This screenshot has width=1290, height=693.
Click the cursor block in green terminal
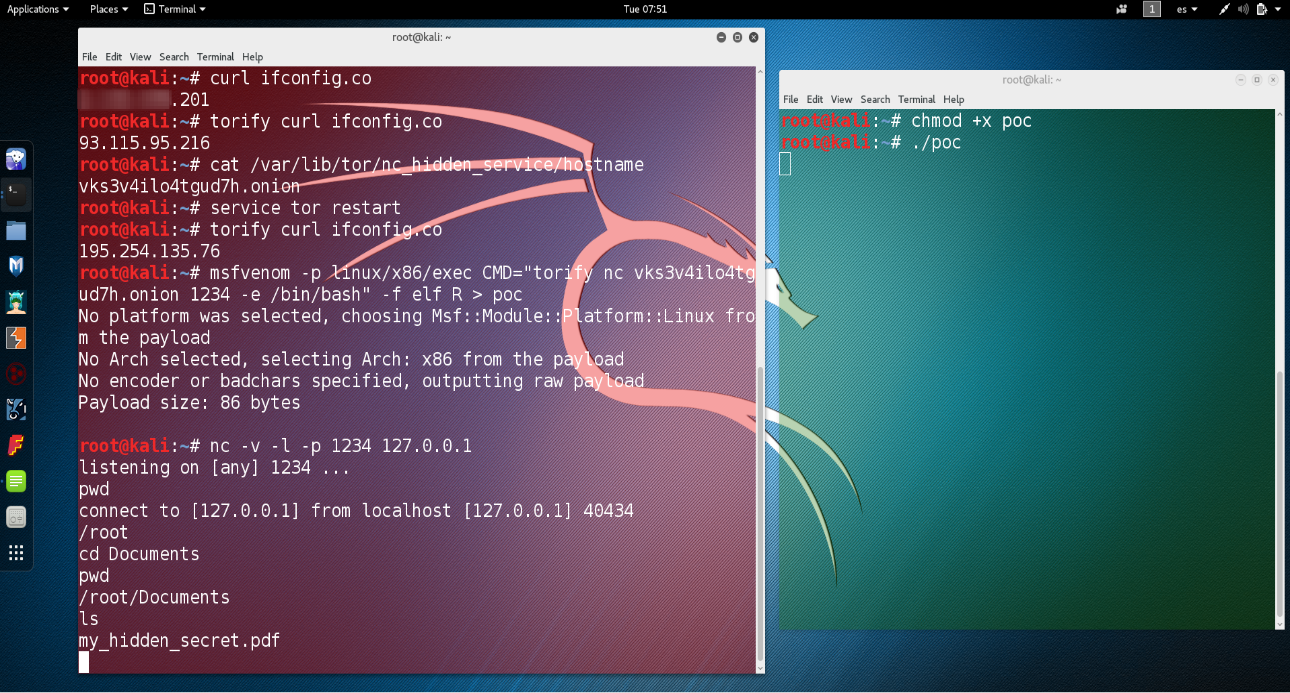click(785, 164)
